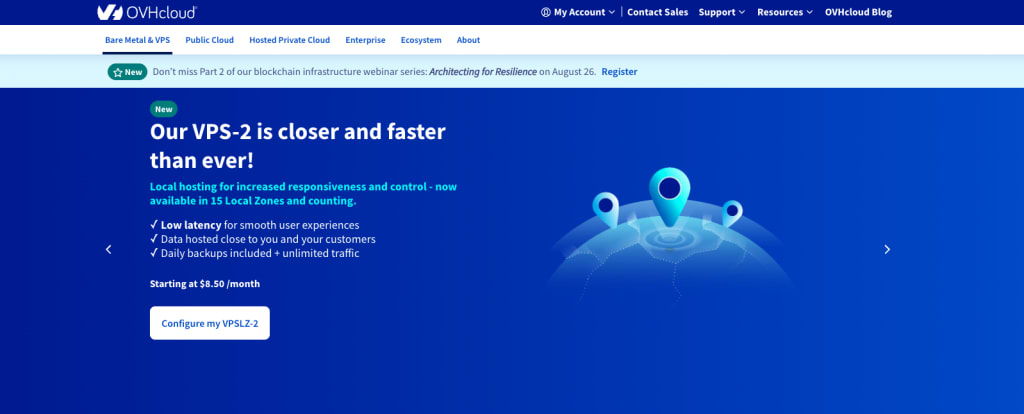Click the 'Low latency' bullet point
The width and height of the screenshot is (1024, 414).
[255, 225]
